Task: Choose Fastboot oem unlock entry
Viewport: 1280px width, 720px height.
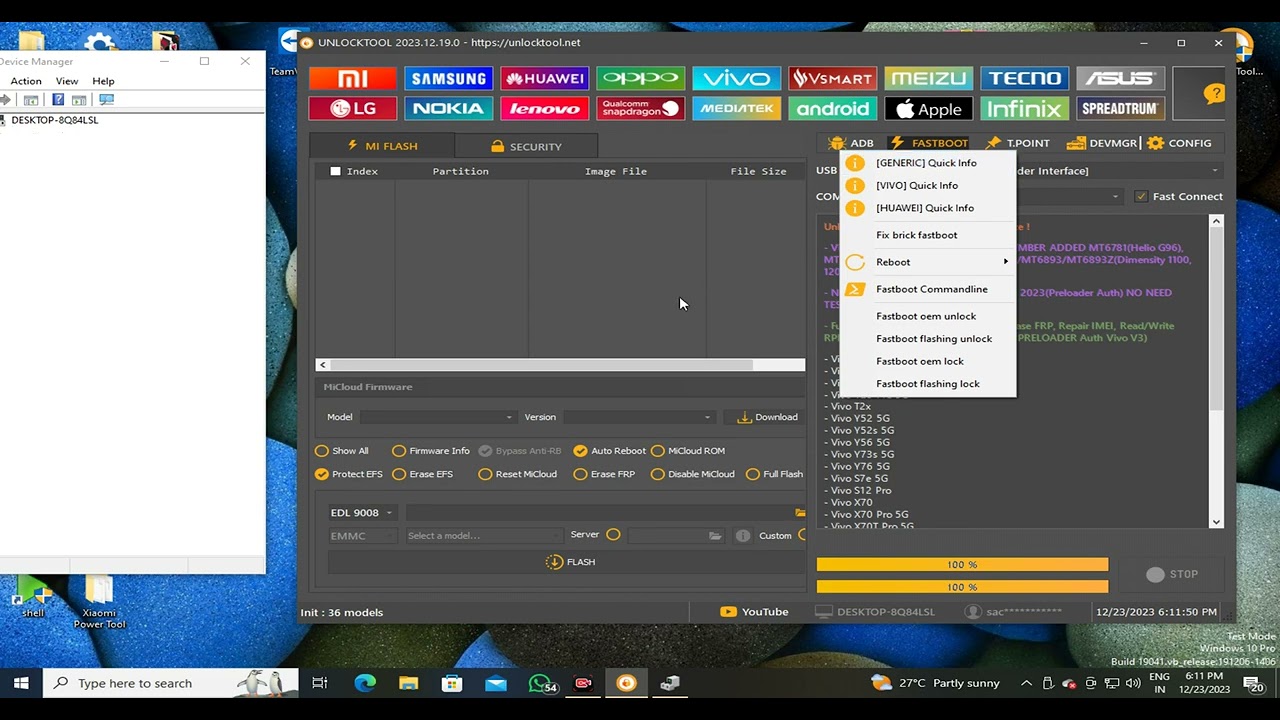Action: point(927,316)
